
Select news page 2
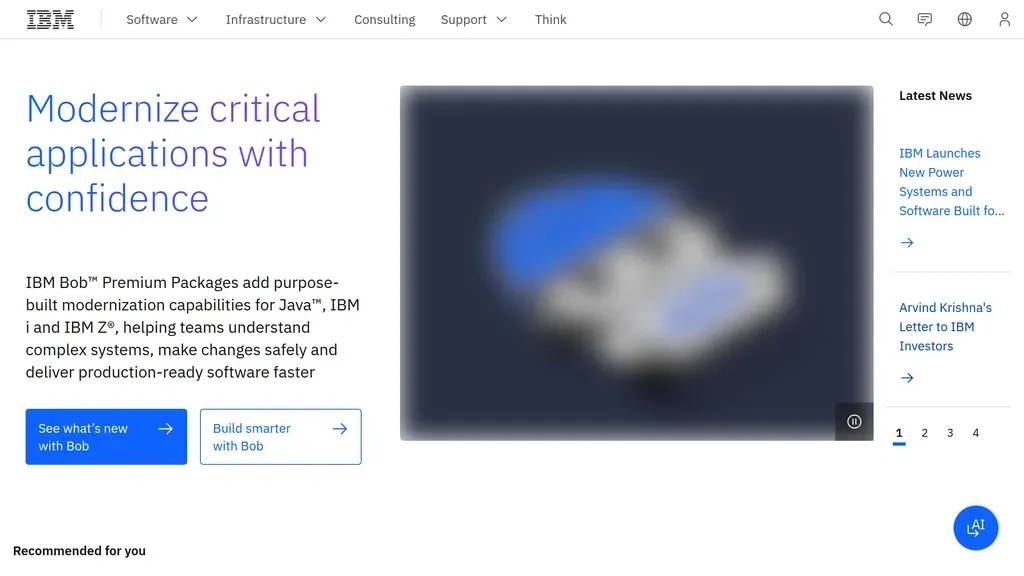[925, 433]
